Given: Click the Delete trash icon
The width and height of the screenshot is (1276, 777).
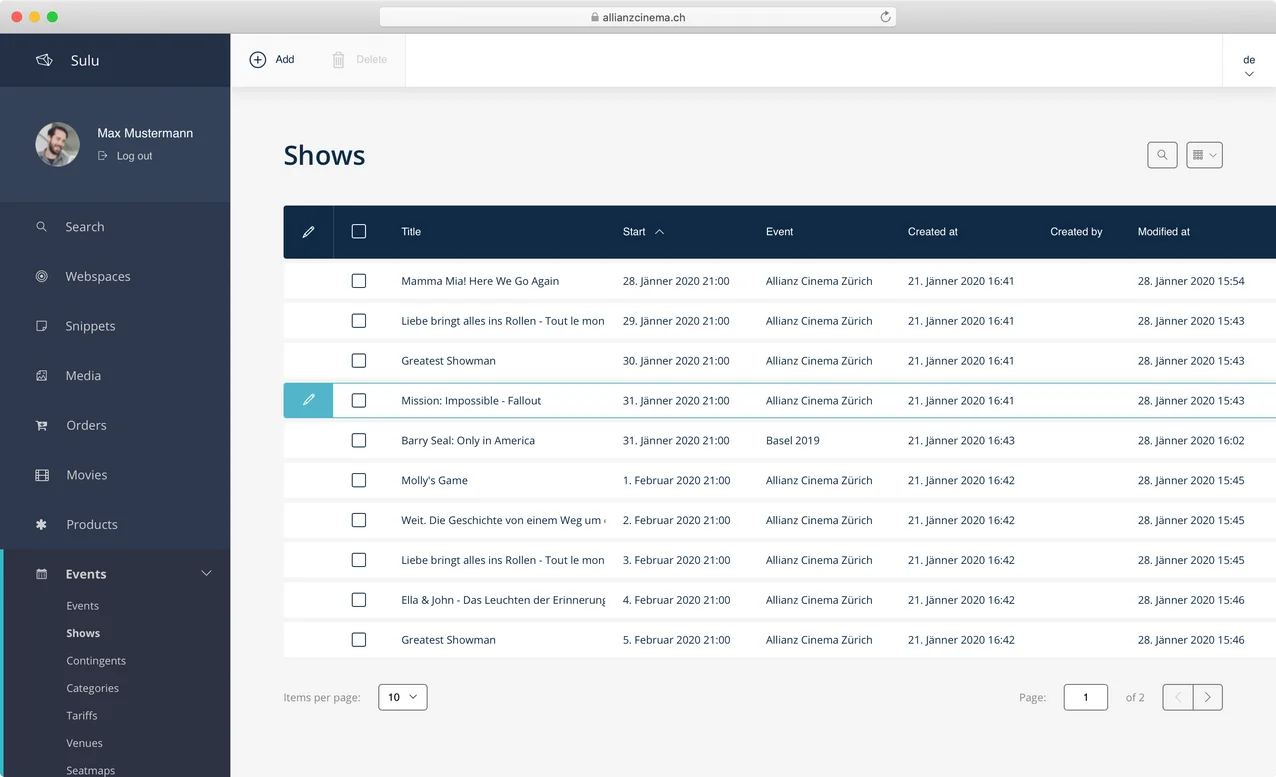Looking at the screenshot, I should click(336, 59).
